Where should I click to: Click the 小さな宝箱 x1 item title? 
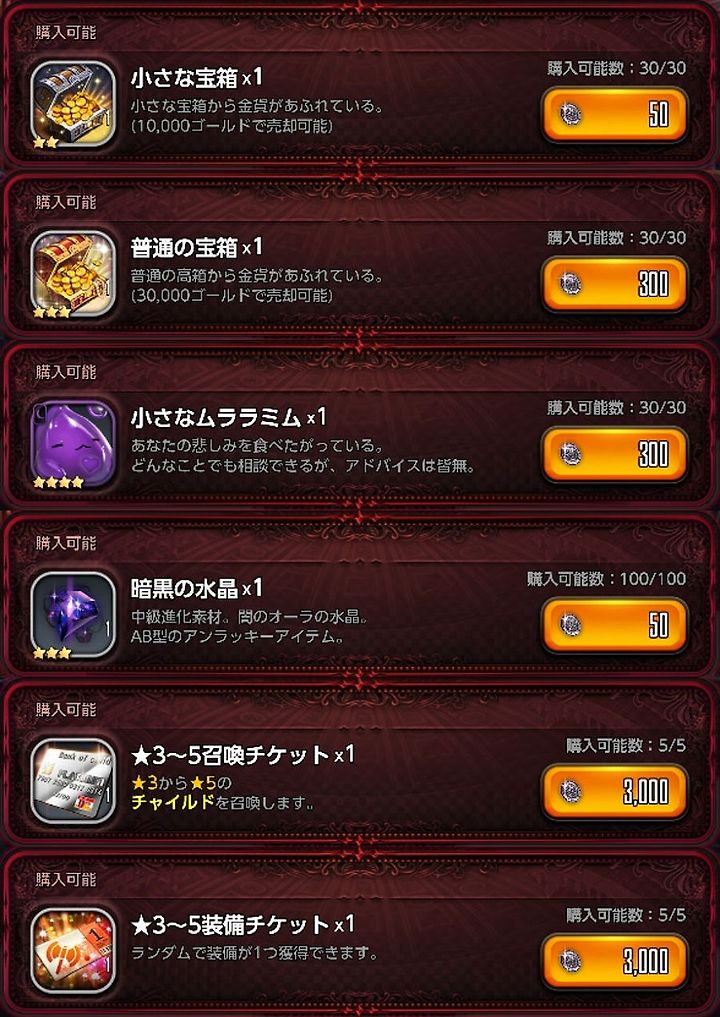(x=197, y=78)
